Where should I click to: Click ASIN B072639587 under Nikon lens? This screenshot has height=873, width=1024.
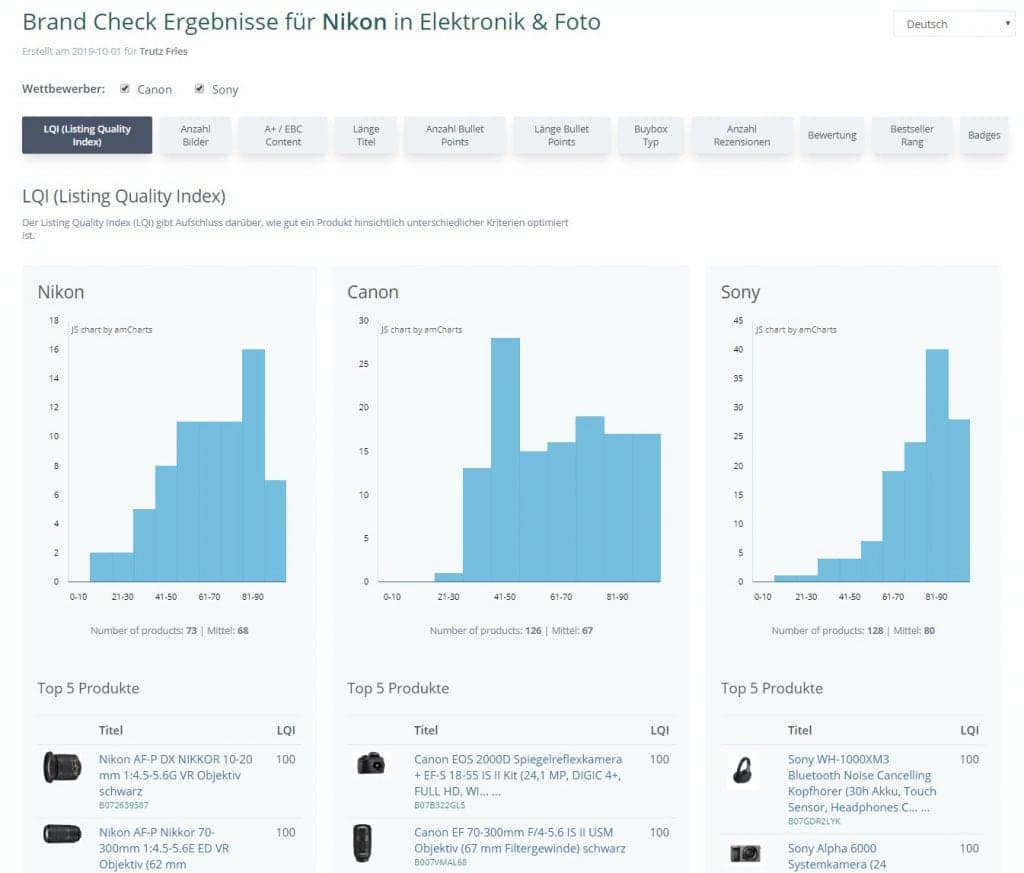123,806
